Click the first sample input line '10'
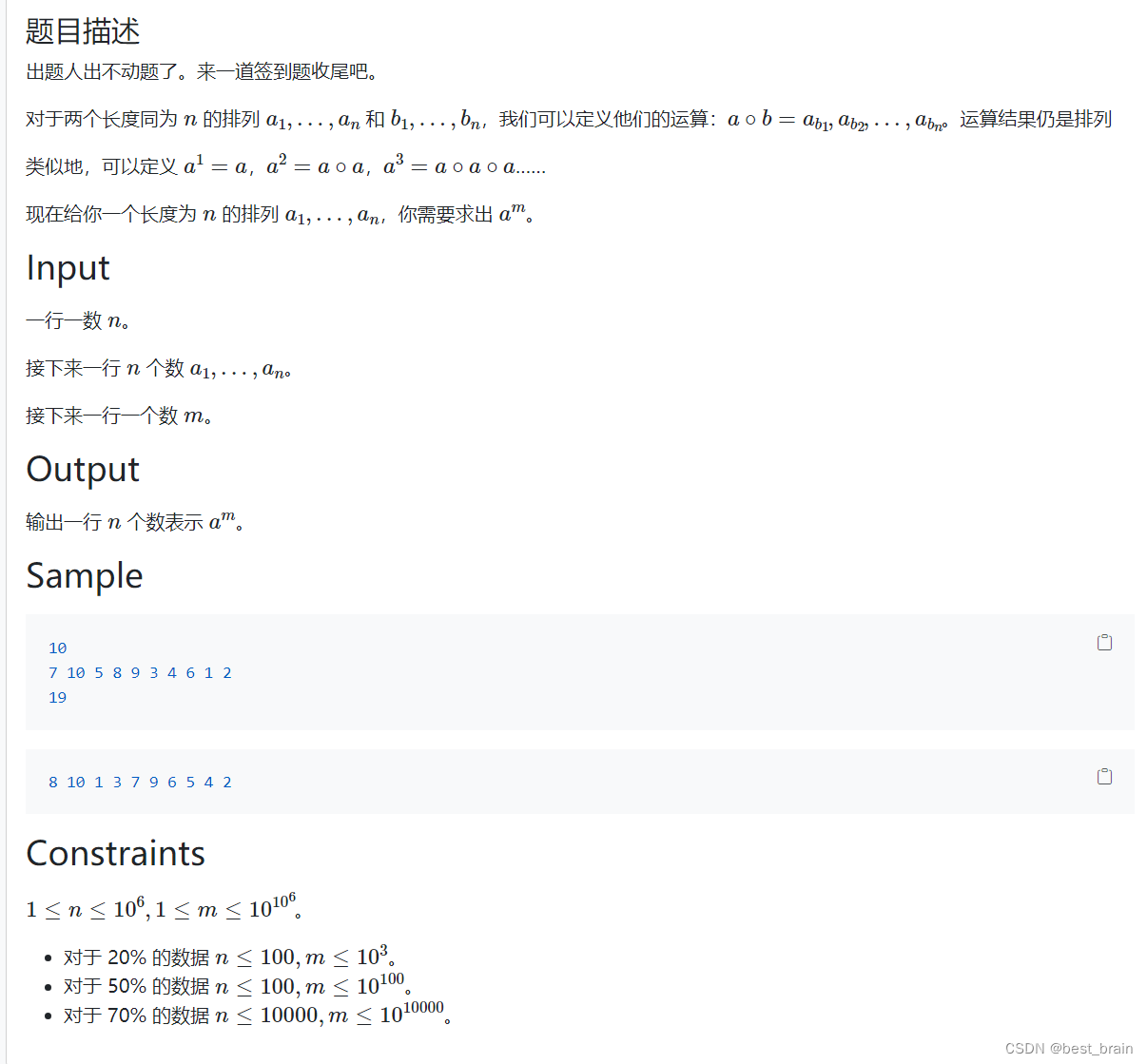Image resolution: width=1147 pixels, height=1064 pixels. pyautogui.click(x=57, y=648)
